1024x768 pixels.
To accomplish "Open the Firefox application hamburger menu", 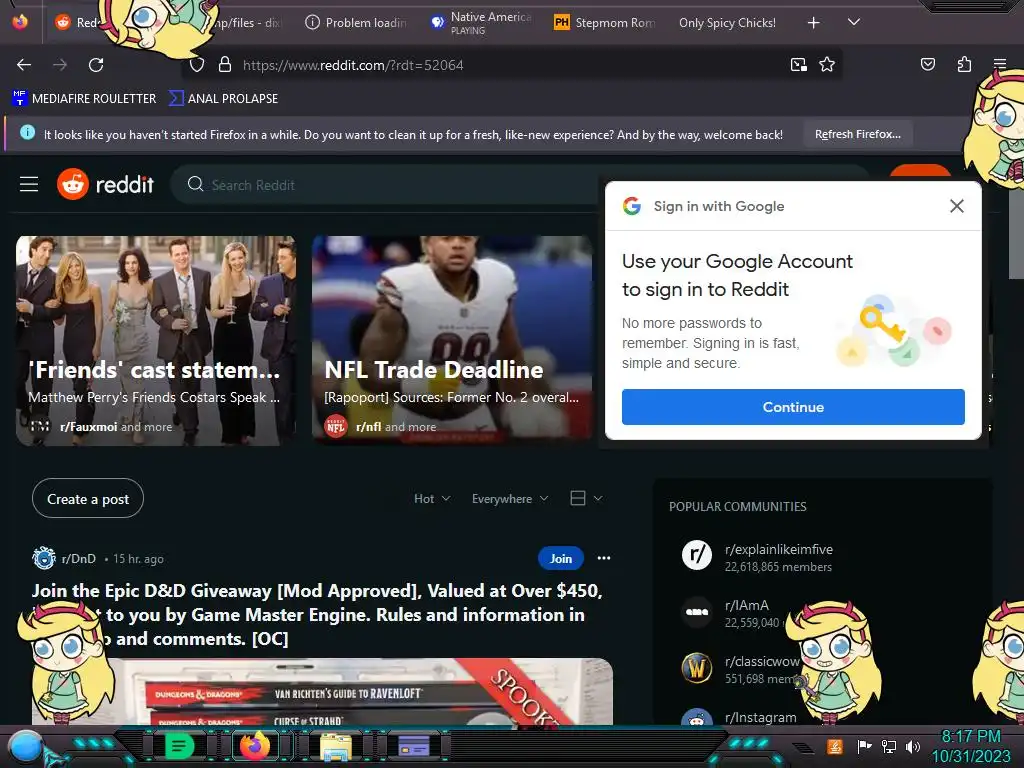I will pyautogui.click(x=1000, y=64).
